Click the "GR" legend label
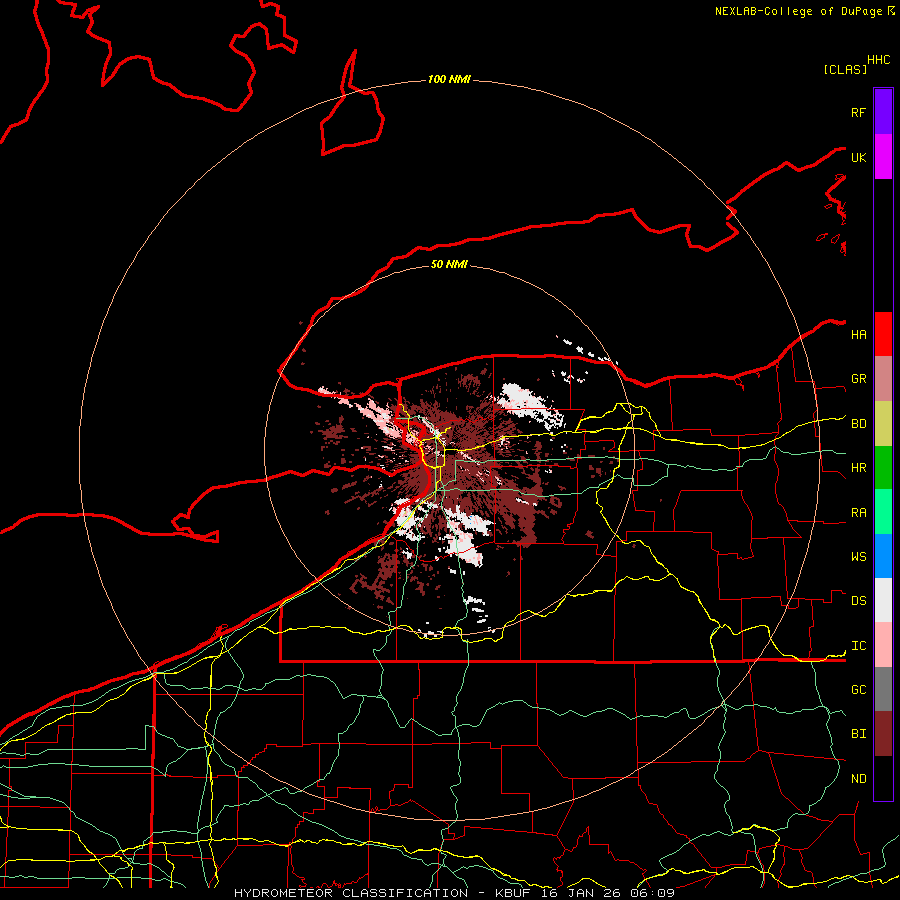Viewport: 900px width, 900px height. coord(858,379)
